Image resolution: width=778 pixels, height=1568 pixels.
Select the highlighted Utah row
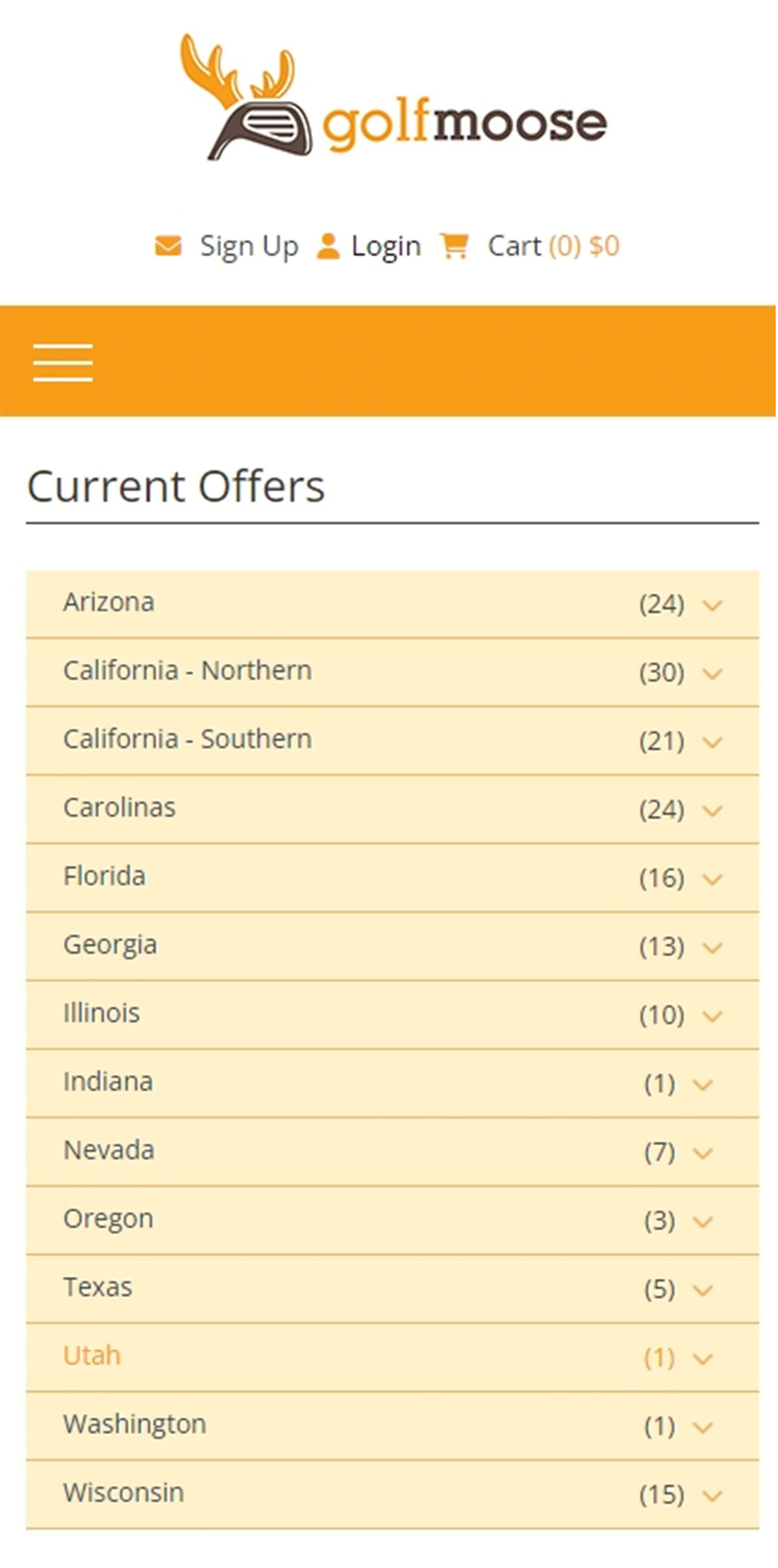coord(92,1355)
